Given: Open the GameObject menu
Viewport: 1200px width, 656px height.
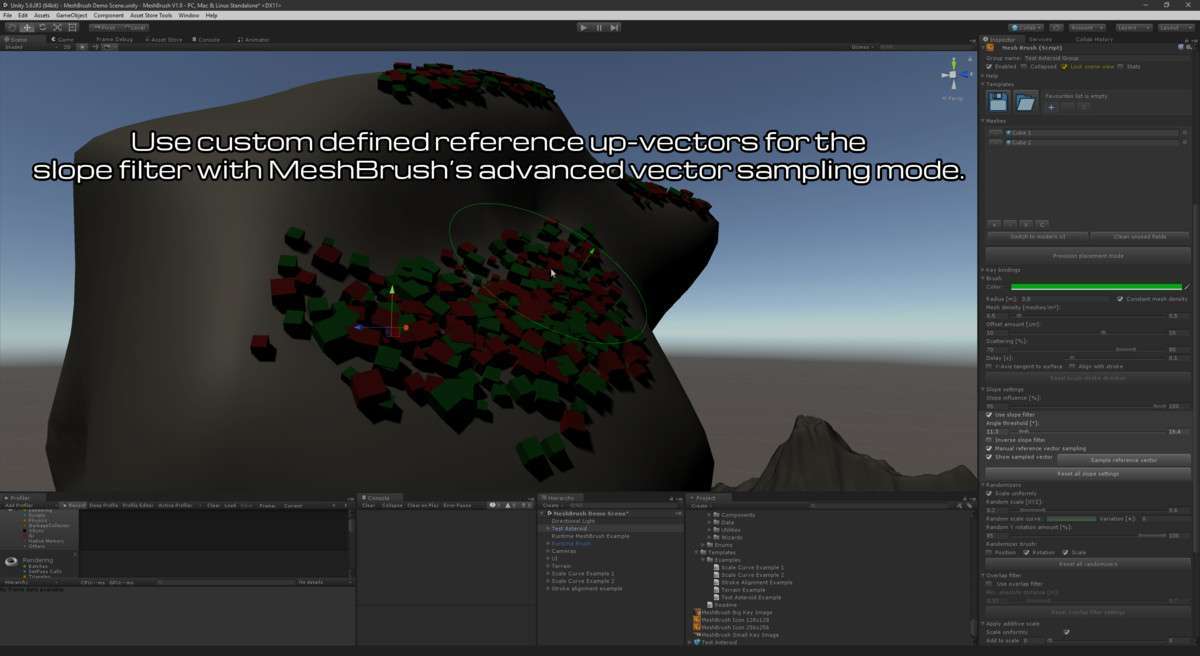Looking at the screenshot, I should pyautogui.click(x=72, y=15).
